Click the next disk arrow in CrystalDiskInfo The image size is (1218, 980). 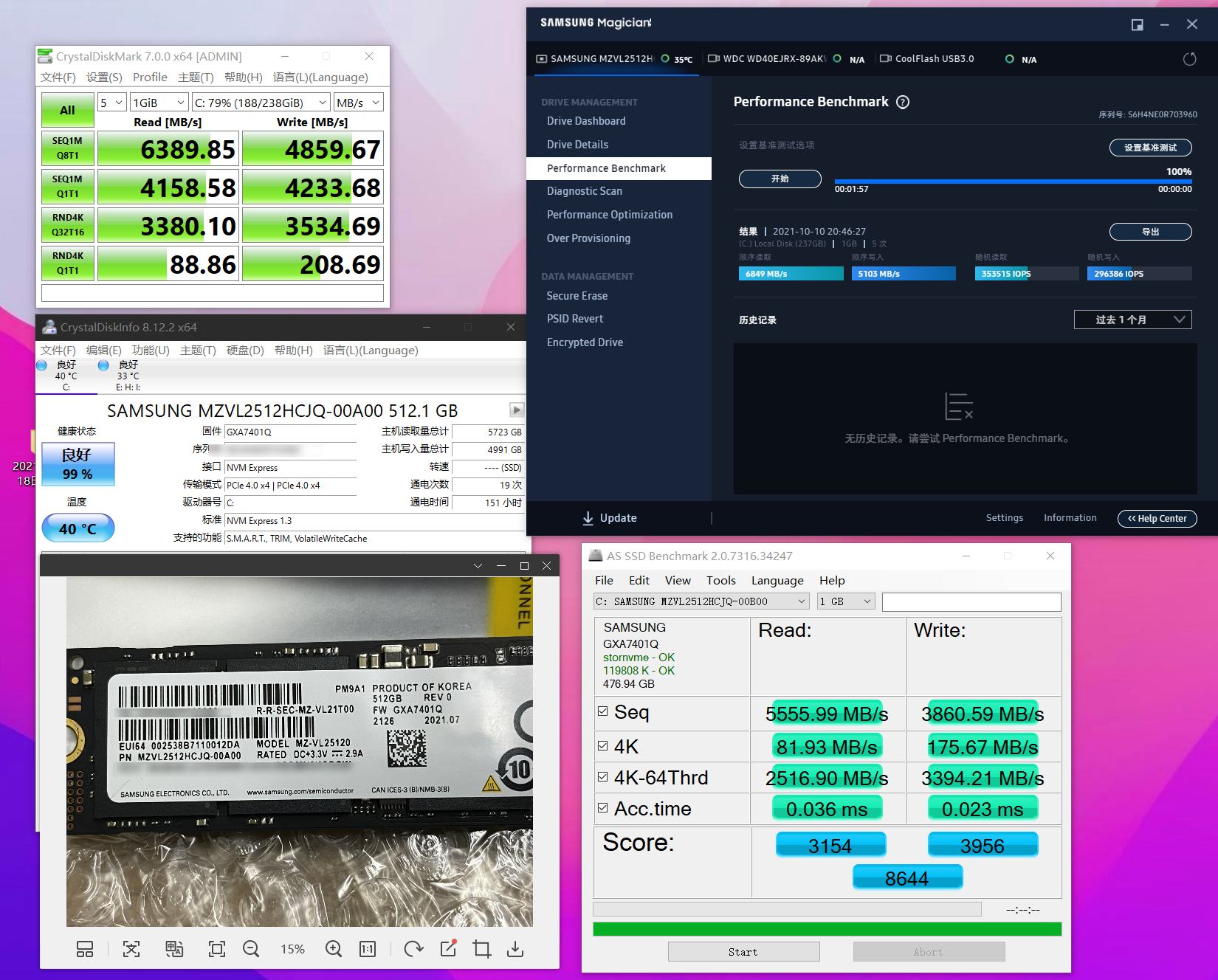[517, 410]
